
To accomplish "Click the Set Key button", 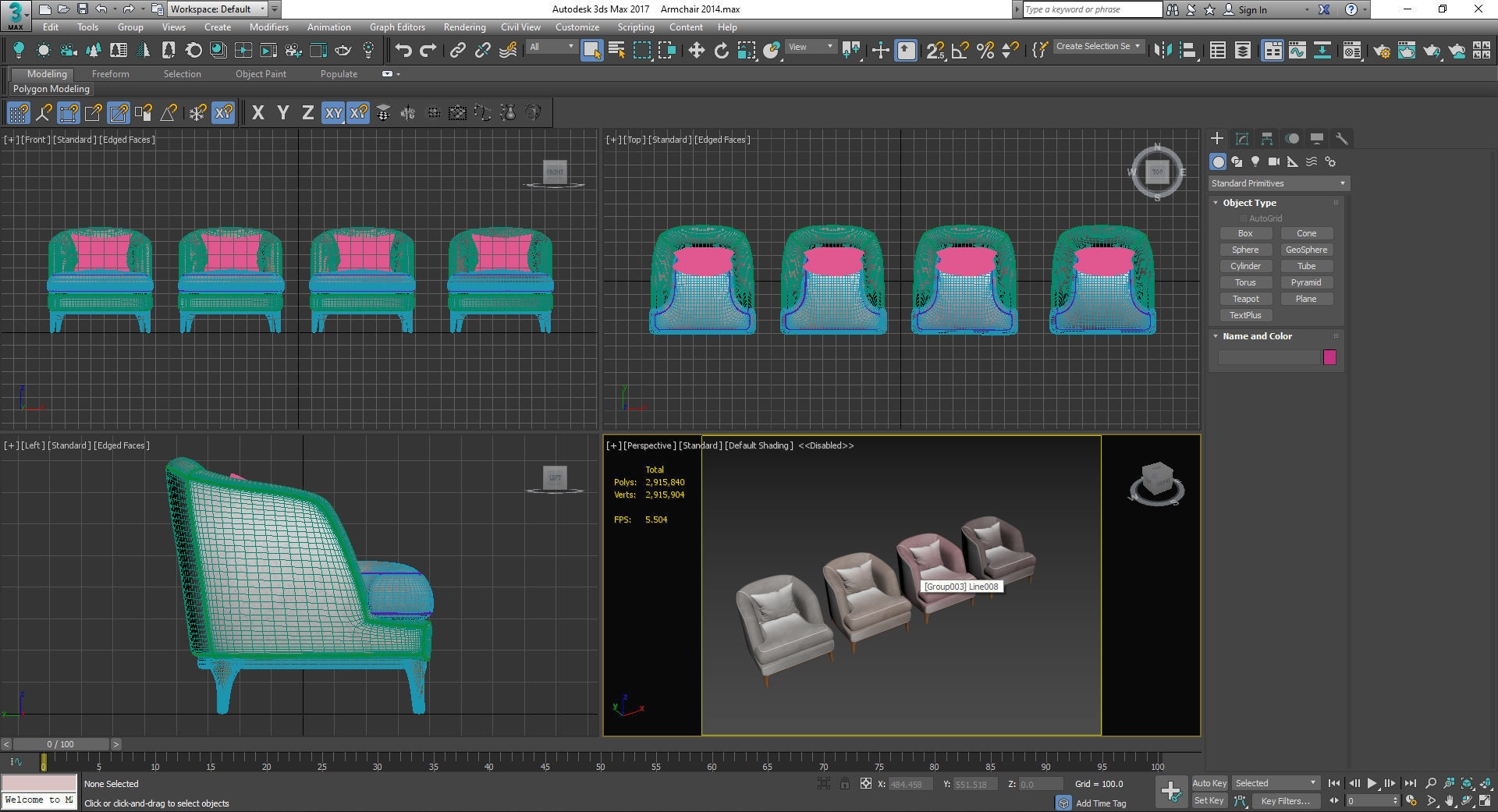I will coord(1209,800).
